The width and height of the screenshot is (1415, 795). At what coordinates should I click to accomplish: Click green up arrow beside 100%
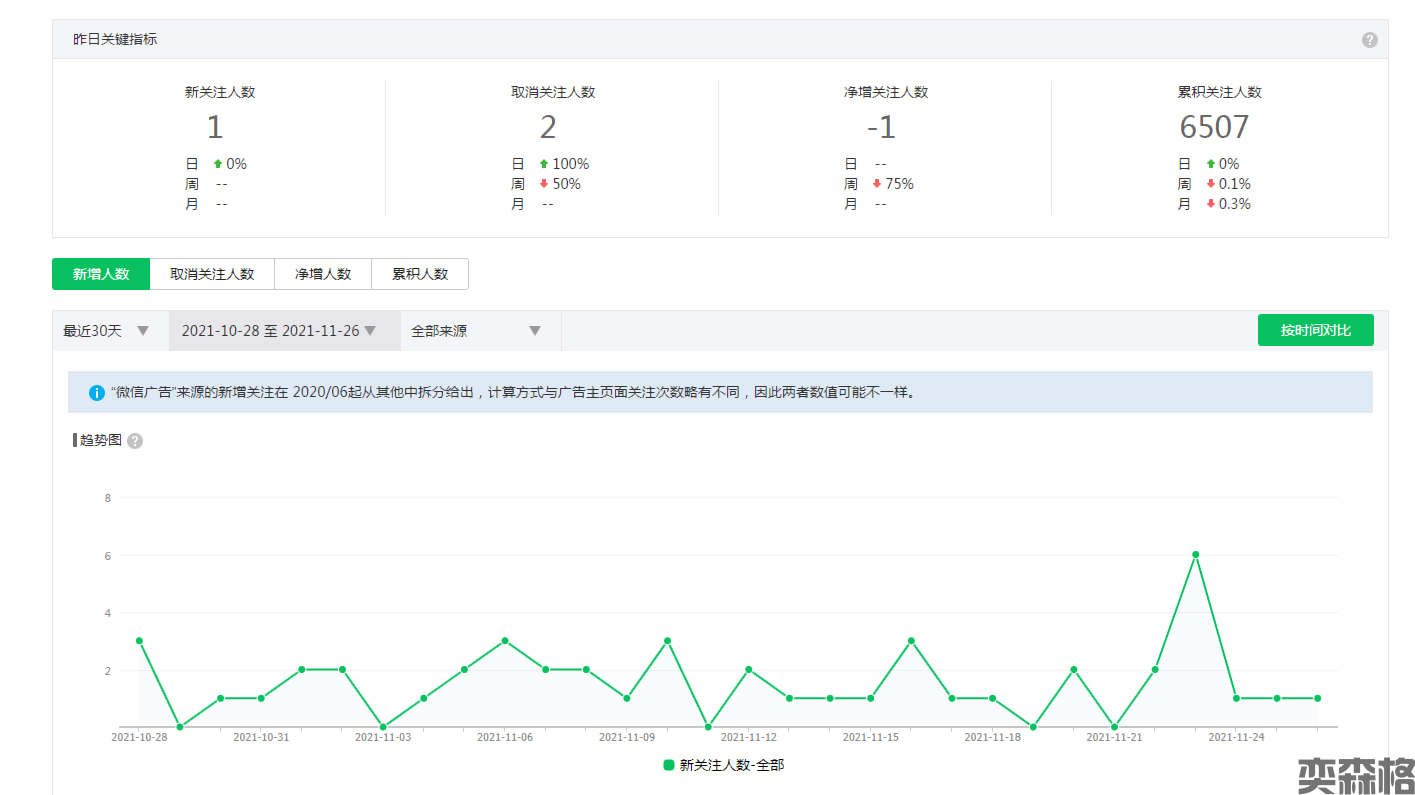pyautogui.click(x=544, y=164)
